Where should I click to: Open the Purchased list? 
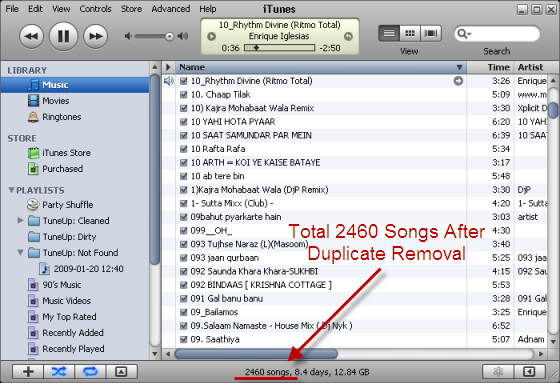tap(75, 169)
